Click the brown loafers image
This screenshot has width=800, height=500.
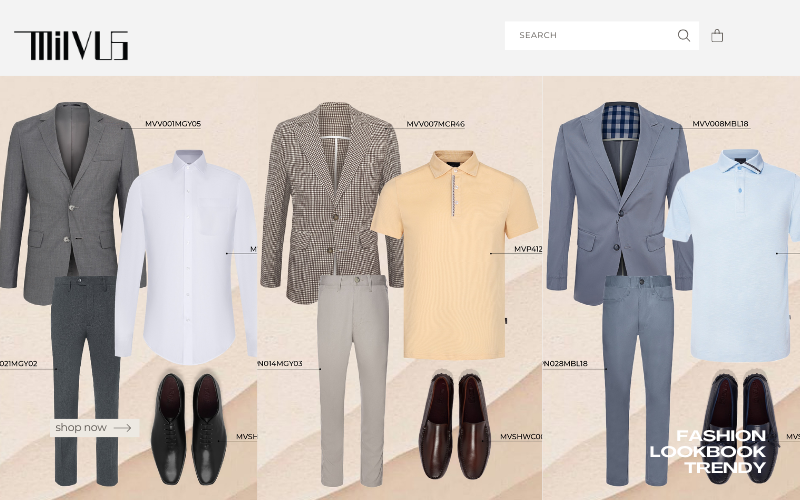pyautogui.click(x=455, y=426)
